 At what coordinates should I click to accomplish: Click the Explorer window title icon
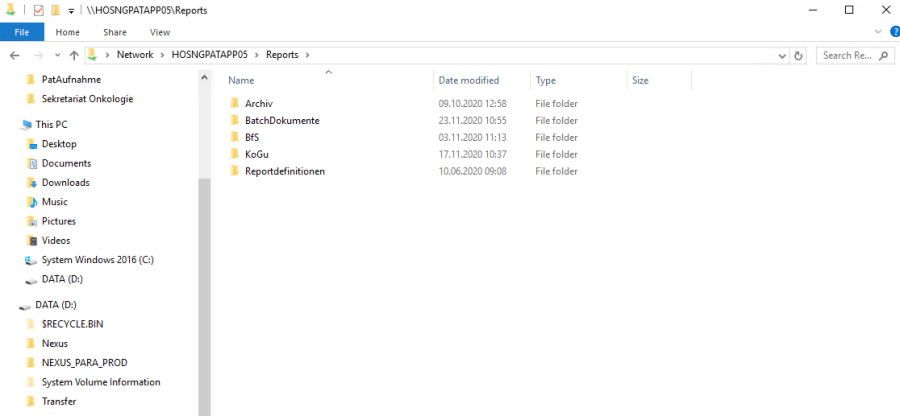[x=10, y=10]
